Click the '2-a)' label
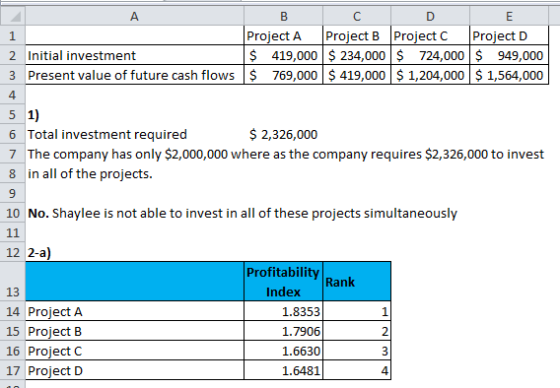Image resolution: width=560 pixels, height=388 pixels. 39,253
